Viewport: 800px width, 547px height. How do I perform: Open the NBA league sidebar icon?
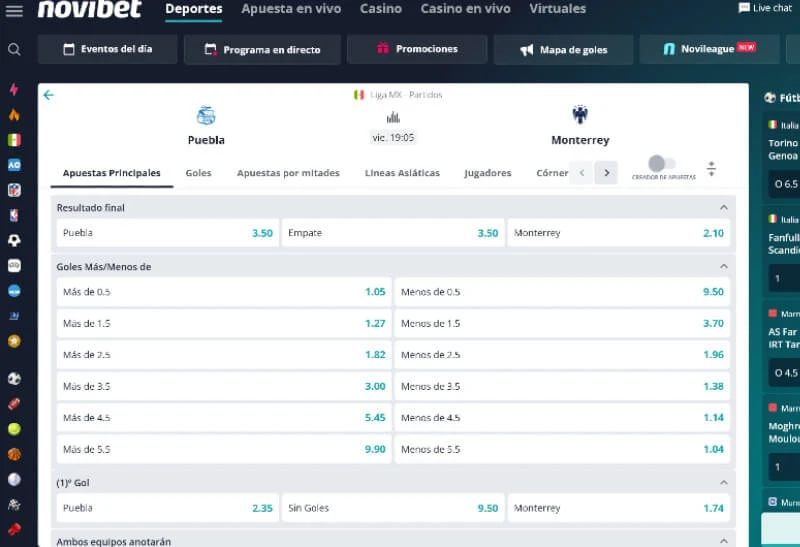point(14,215)
